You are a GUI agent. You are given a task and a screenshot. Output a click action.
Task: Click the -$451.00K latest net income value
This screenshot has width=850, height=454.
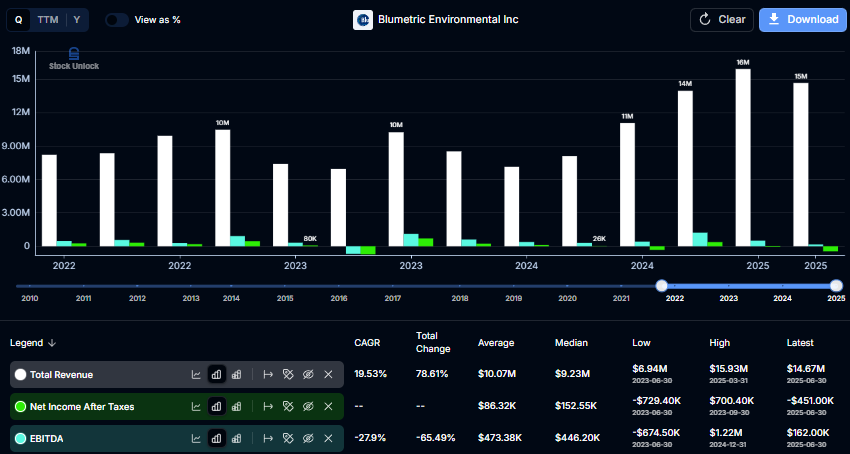click(810, 401)
